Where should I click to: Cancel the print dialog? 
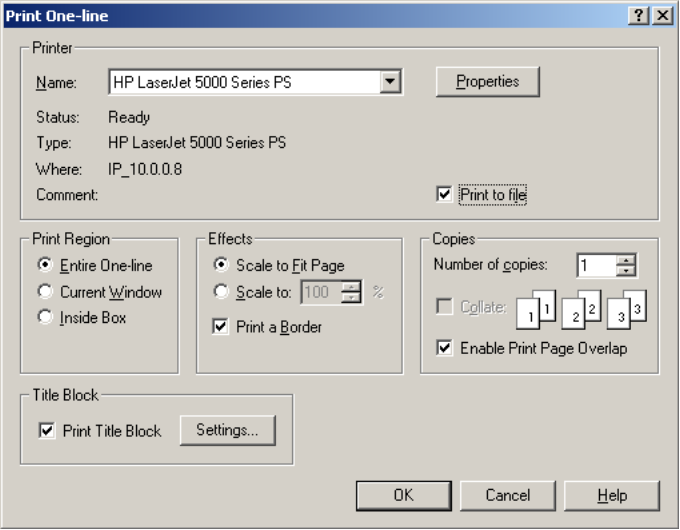pos(508,495)
